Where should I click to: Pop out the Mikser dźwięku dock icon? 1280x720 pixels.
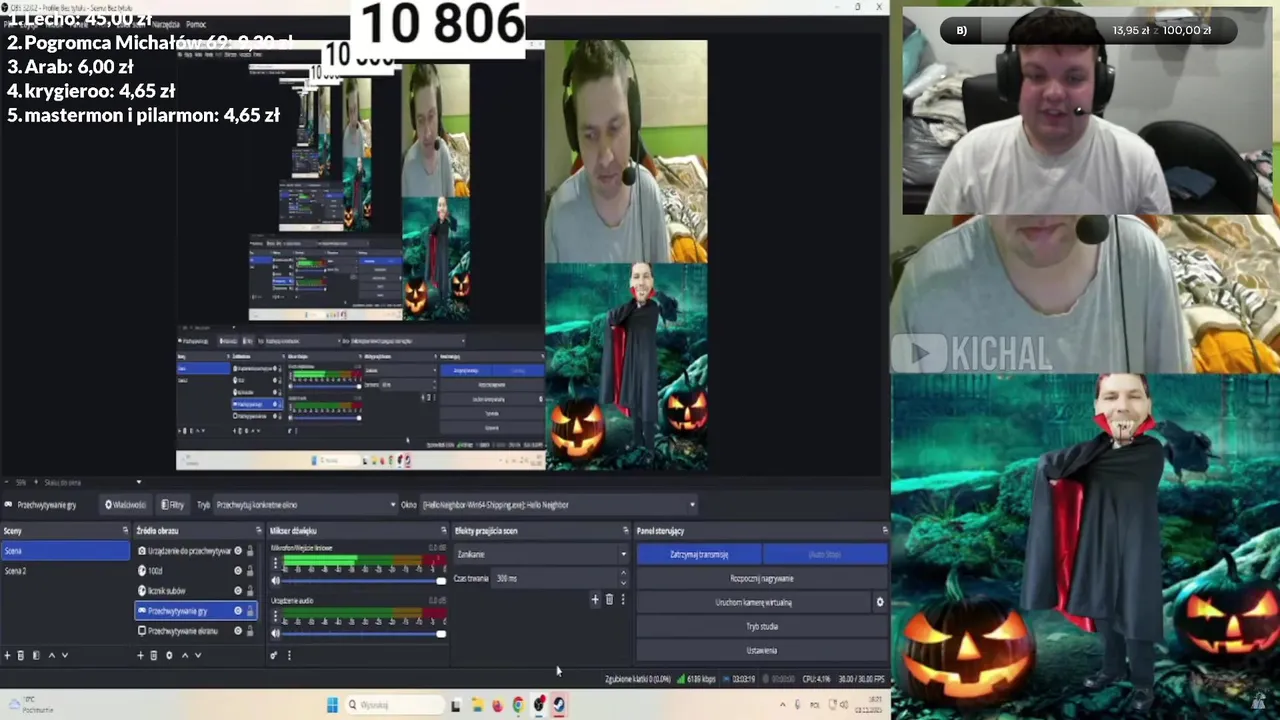coord(443,530)
